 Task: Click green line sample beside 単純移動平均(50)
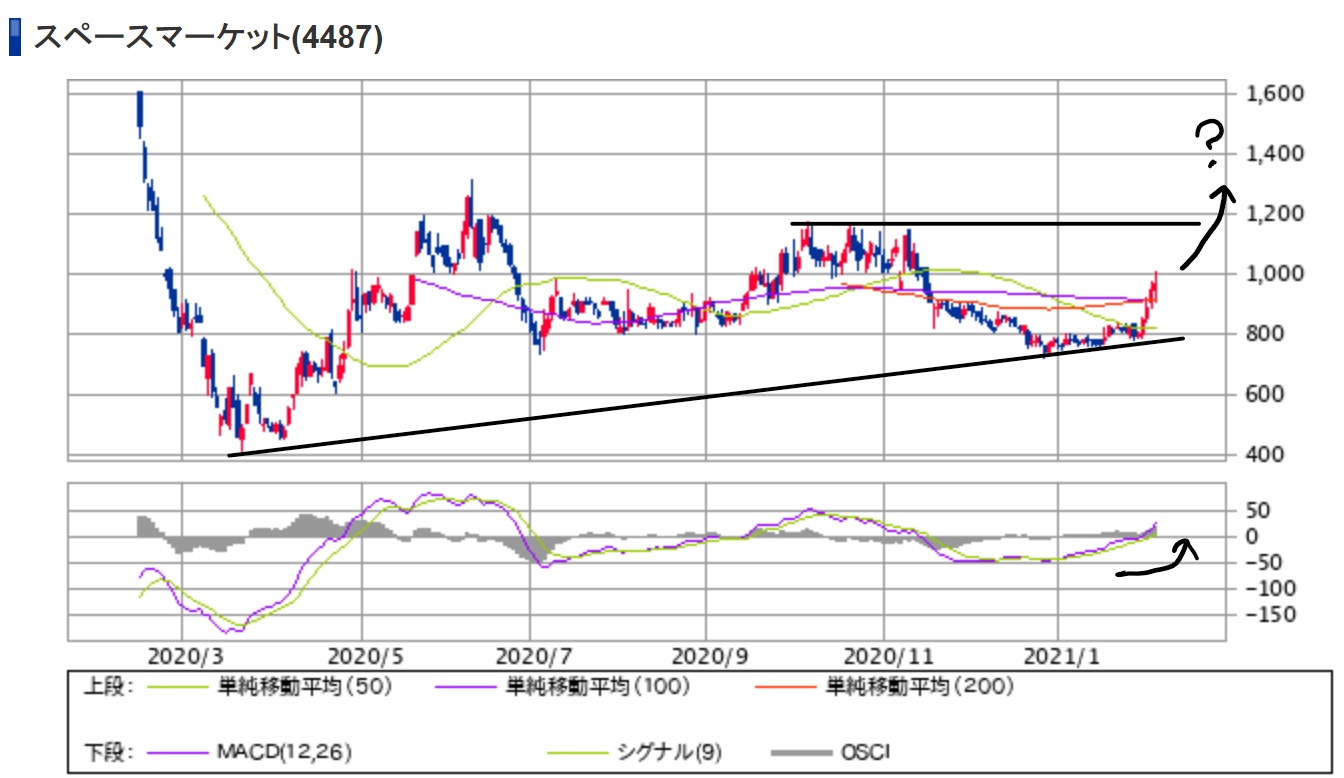click(177, 688)
